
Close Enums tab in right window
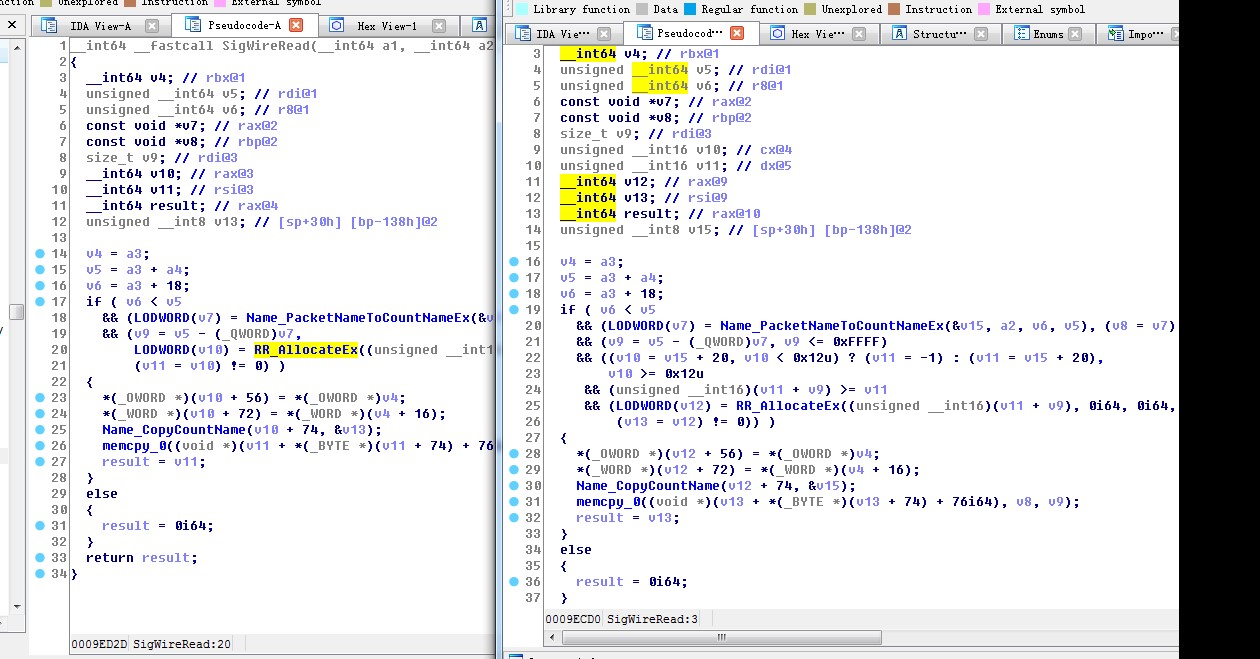coord(1075,34)
